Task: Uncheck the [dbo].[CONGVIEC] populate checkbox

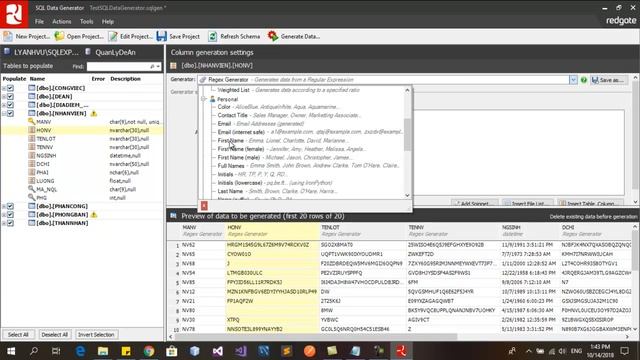Action: click(11, 88)
